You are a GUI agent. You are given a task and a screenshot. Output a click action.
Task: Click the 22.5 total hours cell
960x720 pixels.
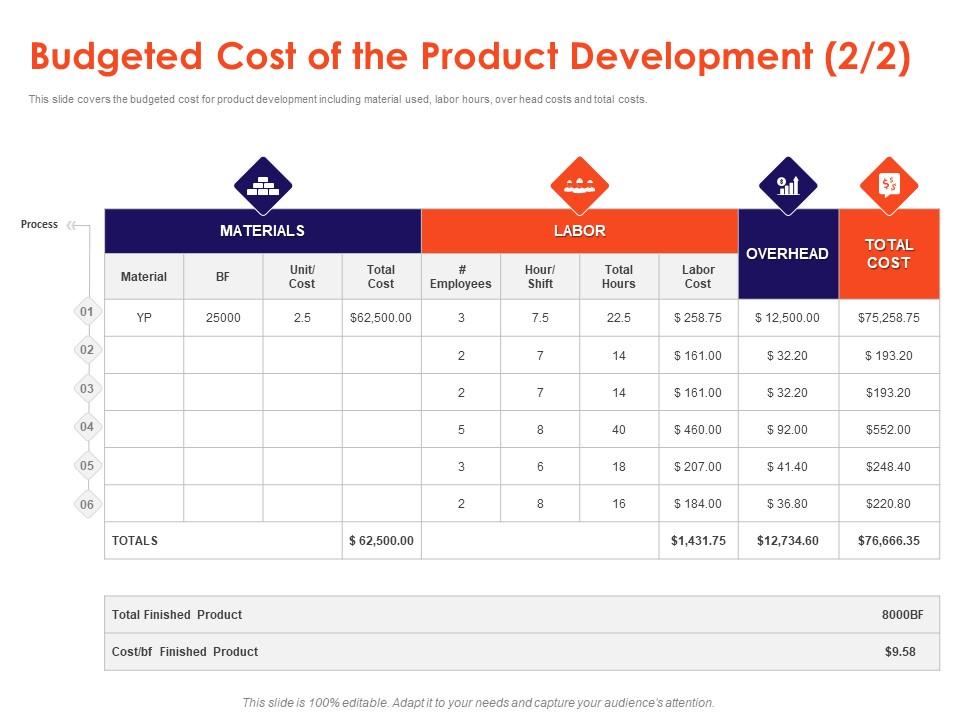click(x=619, y=318)
